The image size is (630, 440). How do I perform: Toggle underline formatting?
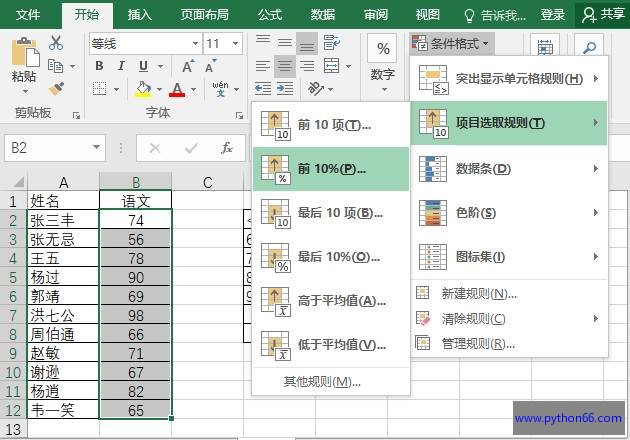tap(143, 66)
